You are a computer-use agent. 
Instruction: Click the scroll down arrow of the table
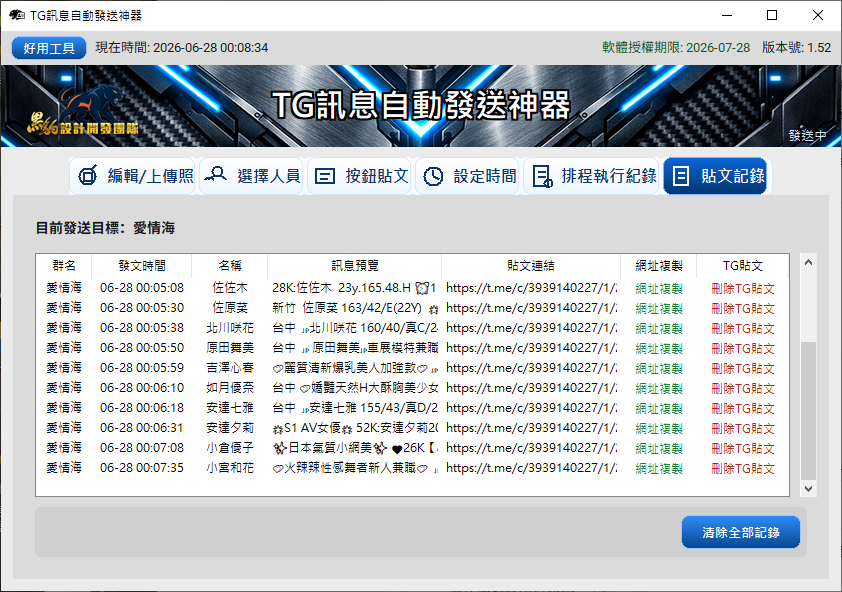[808, 488]
